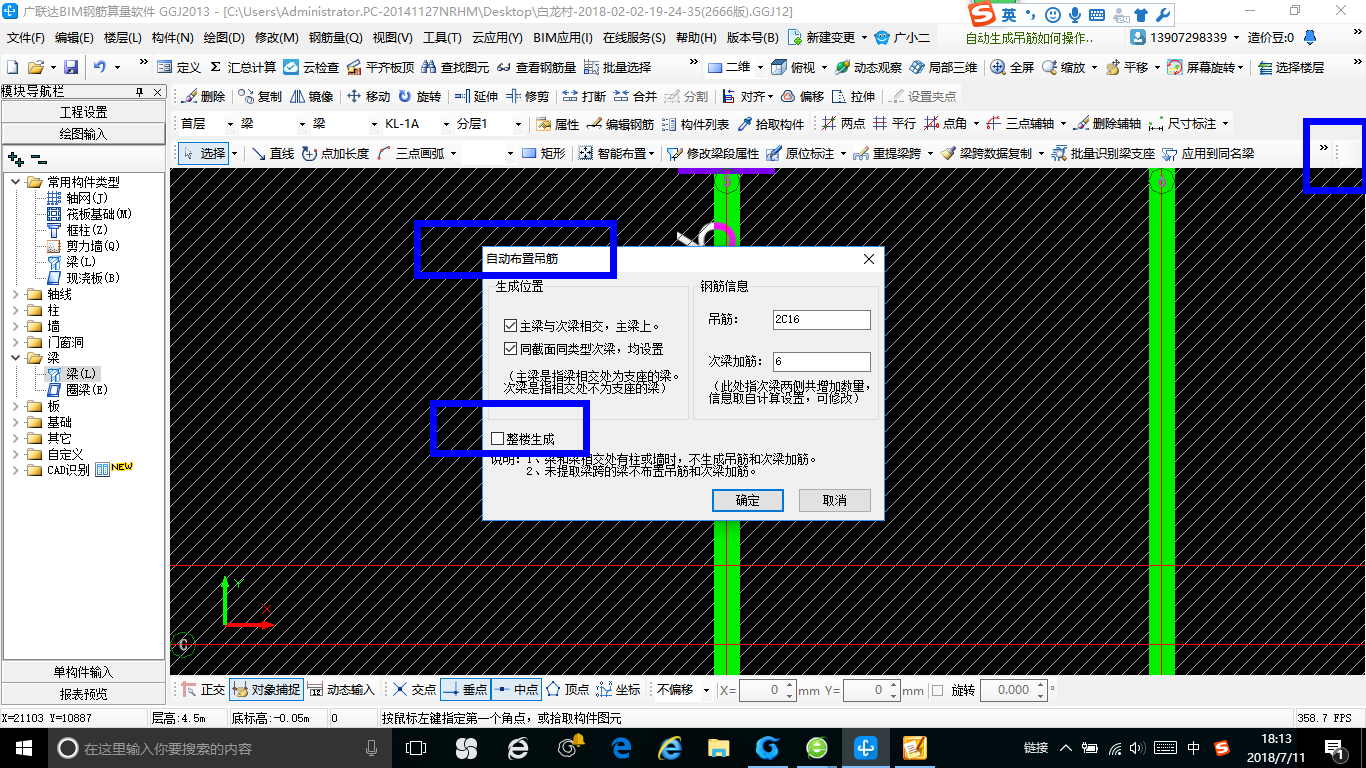Select the 移动 move tool
Screen dimensions: 1366x768
tap(368, 97)
